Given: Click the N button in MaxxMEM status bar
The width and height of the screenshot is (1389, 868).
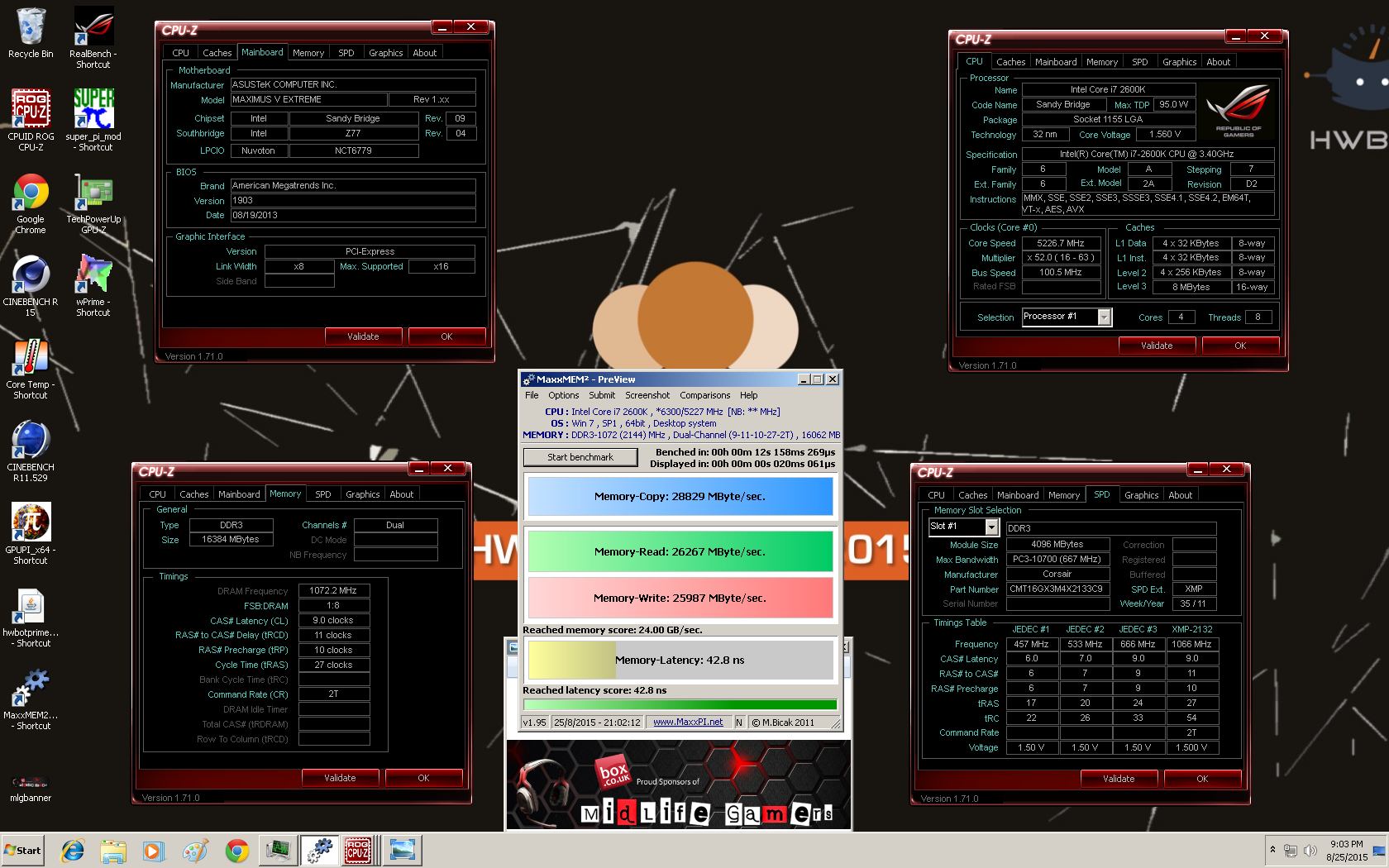Looking at the screenshot, I should coord(739,723).
